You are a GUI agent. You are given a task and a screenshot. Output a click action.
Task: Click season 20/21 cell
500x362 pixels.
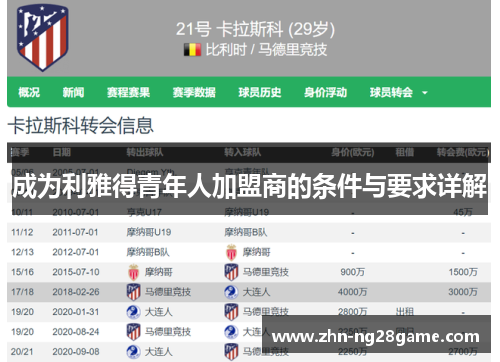point(22,352)
